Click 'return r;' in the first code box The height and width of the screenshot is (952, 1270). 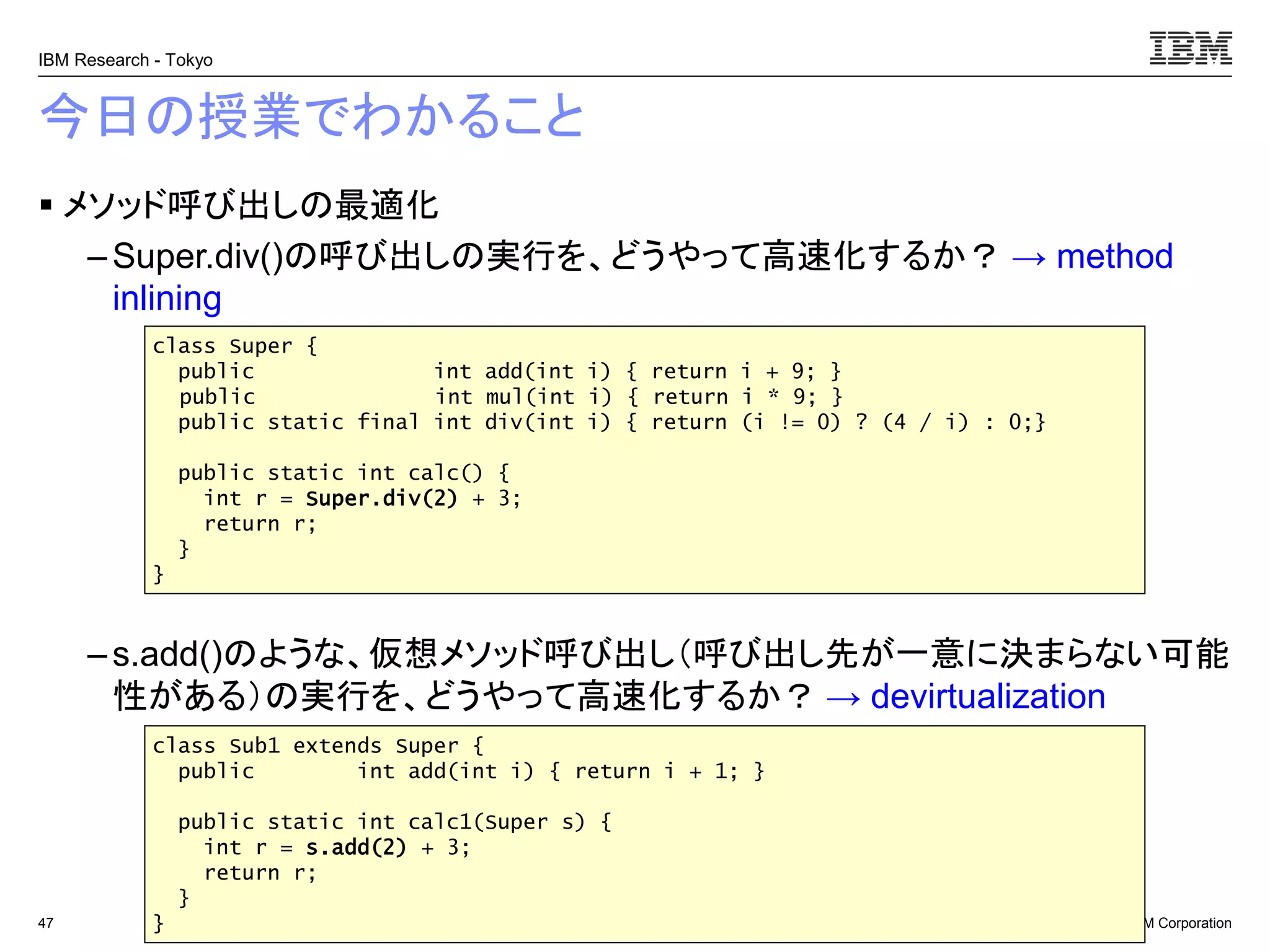(260, 524)
